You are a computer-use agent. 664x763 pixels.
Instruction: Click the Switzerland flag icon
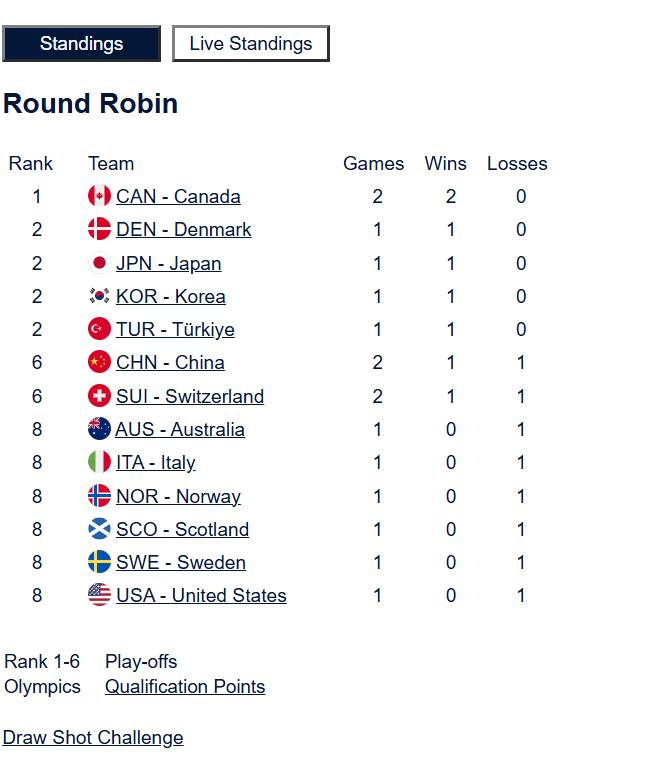pyautogui.click(x=99, y=396)
